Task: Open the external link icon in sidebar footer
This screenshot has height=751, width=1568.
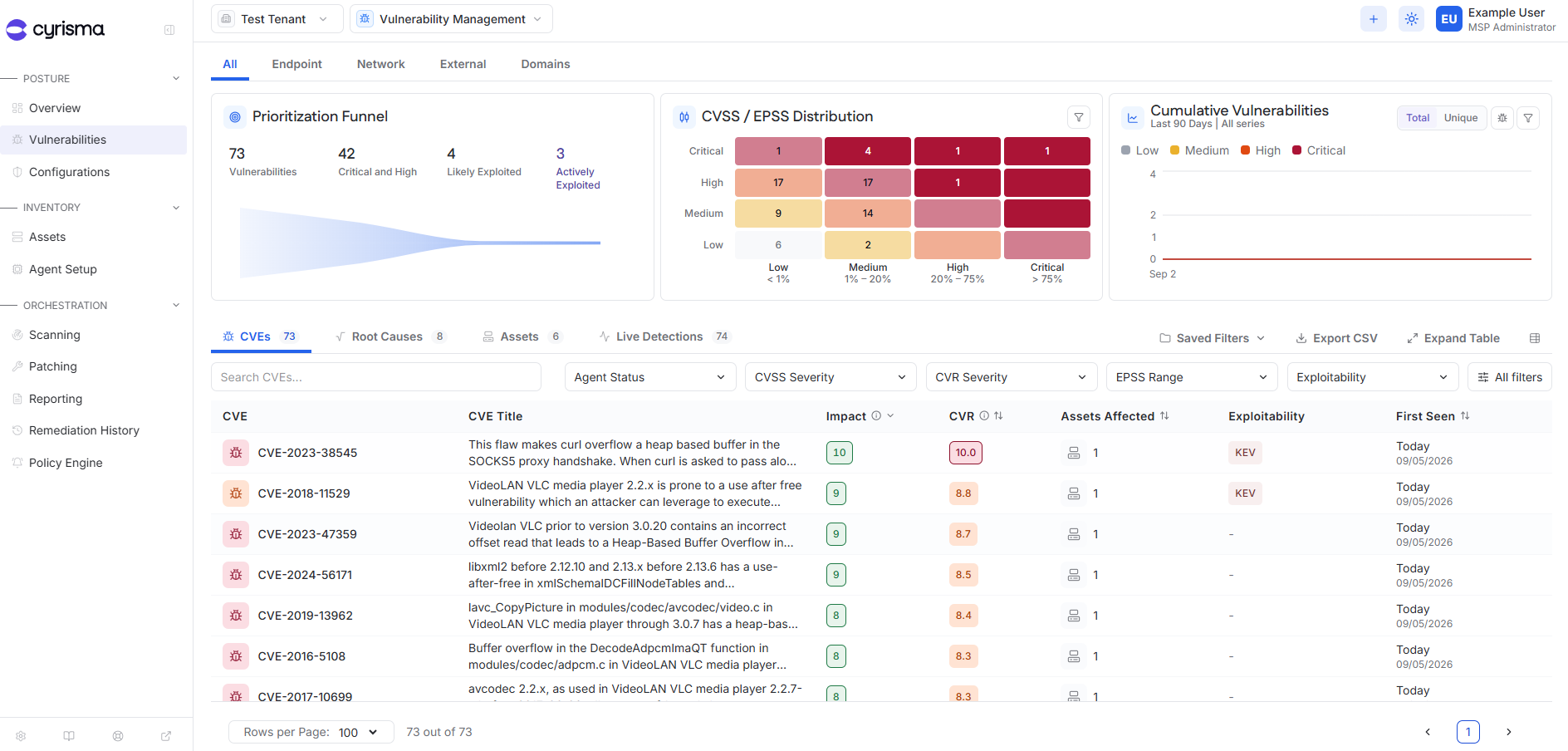Action: click(x=166, y=736)
